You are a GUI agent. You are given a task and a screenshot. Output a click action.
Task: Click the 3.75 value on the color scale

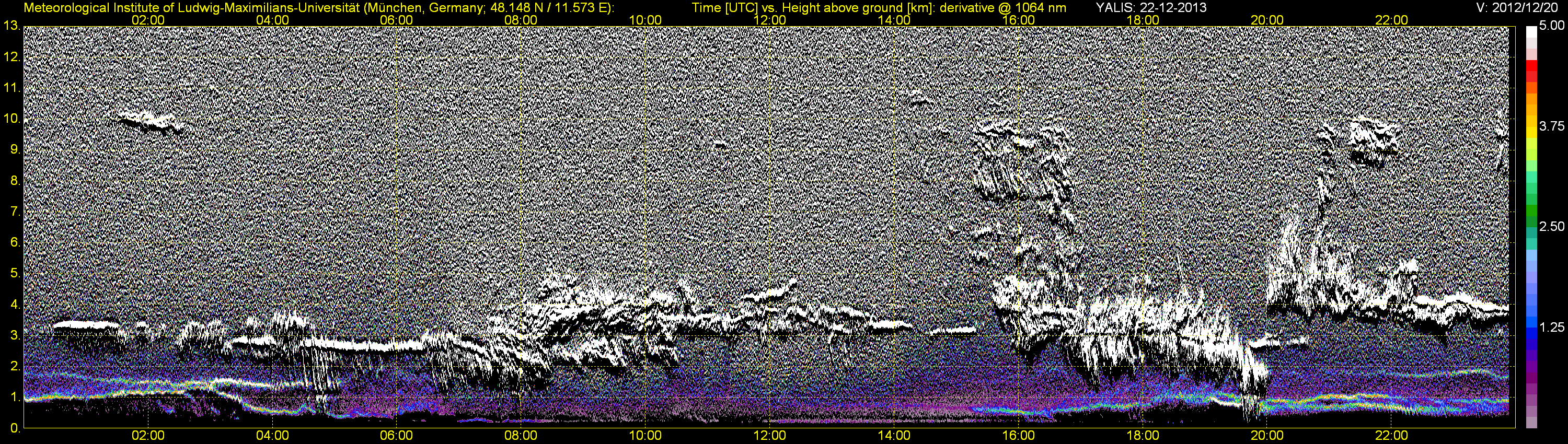(x=1552, y=126)
